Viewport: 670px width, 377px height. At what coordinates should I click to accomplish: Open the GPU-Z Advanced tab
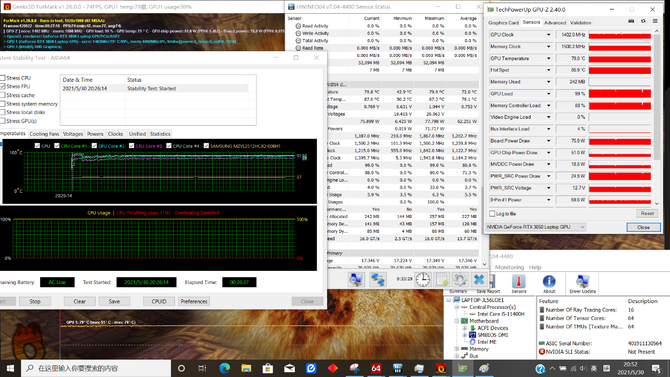(x=555, y=23)
